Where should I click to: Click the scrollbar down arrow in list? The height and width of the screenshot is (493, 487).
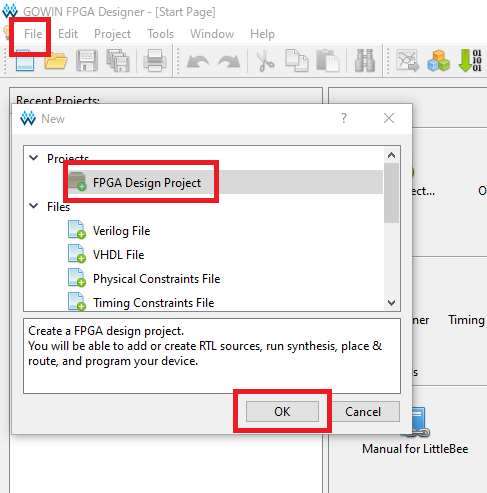(392, 303)
